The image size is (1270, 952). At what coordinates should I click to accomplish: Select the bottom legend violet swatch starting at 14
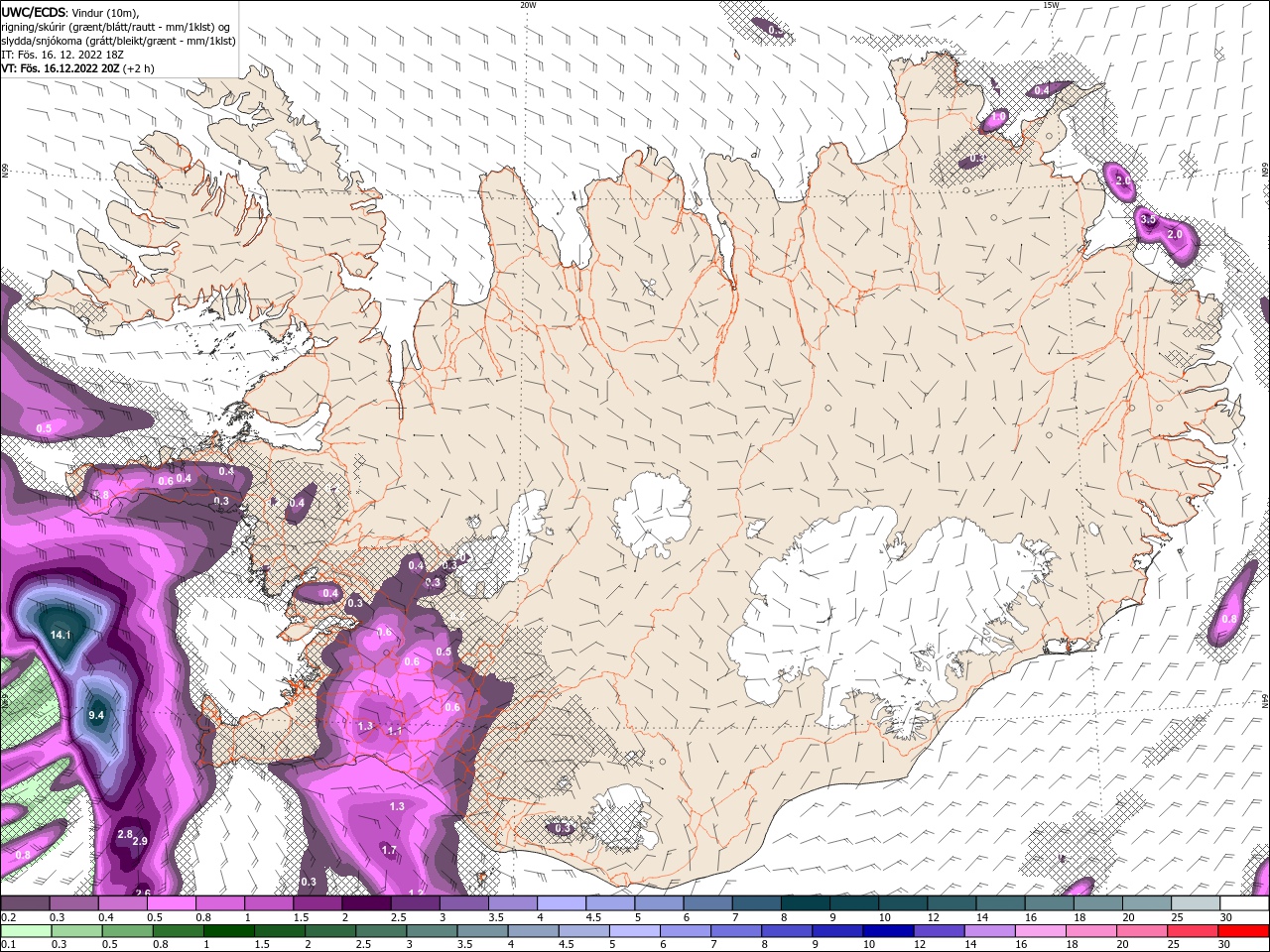click(988, 931)
